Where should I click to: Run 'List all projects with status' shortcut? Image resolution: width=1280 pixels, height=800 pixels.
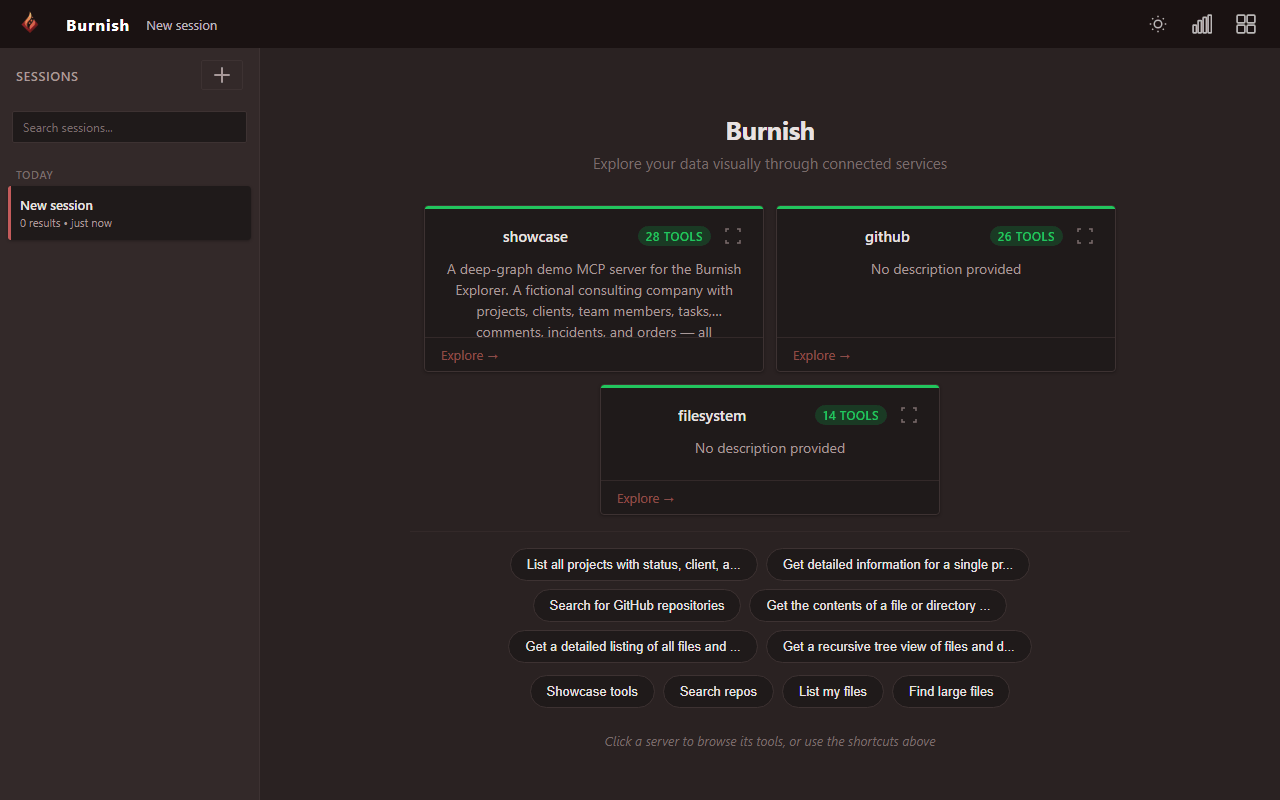[x=634, y=564]
